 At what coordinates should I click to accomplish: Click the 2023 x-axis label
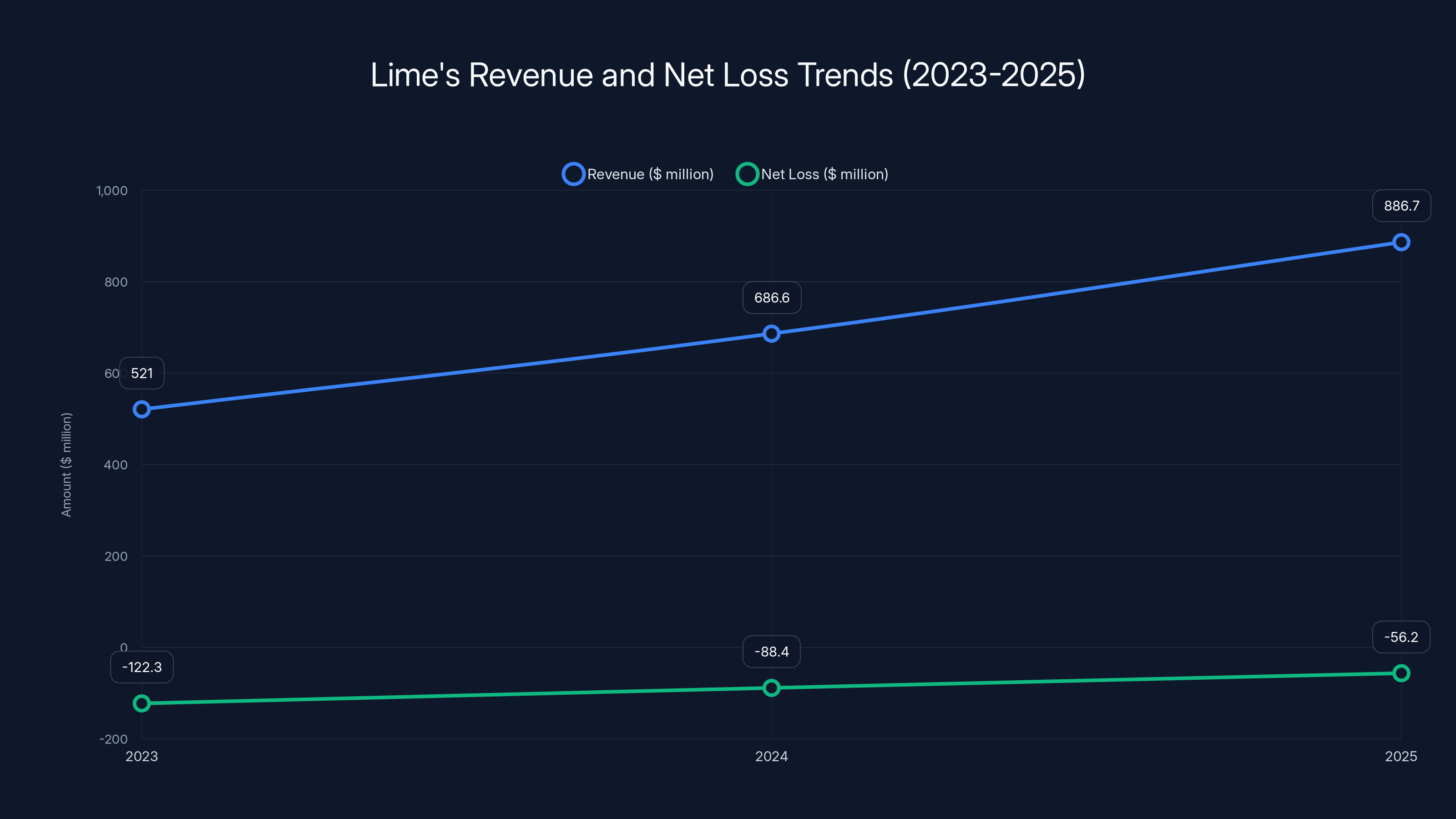[142, 756]
